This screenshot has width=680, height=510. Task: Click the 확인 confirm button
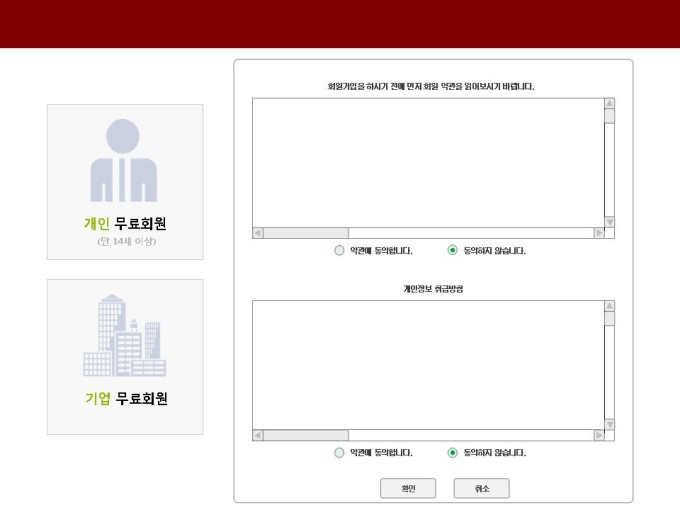pos(408,488)
